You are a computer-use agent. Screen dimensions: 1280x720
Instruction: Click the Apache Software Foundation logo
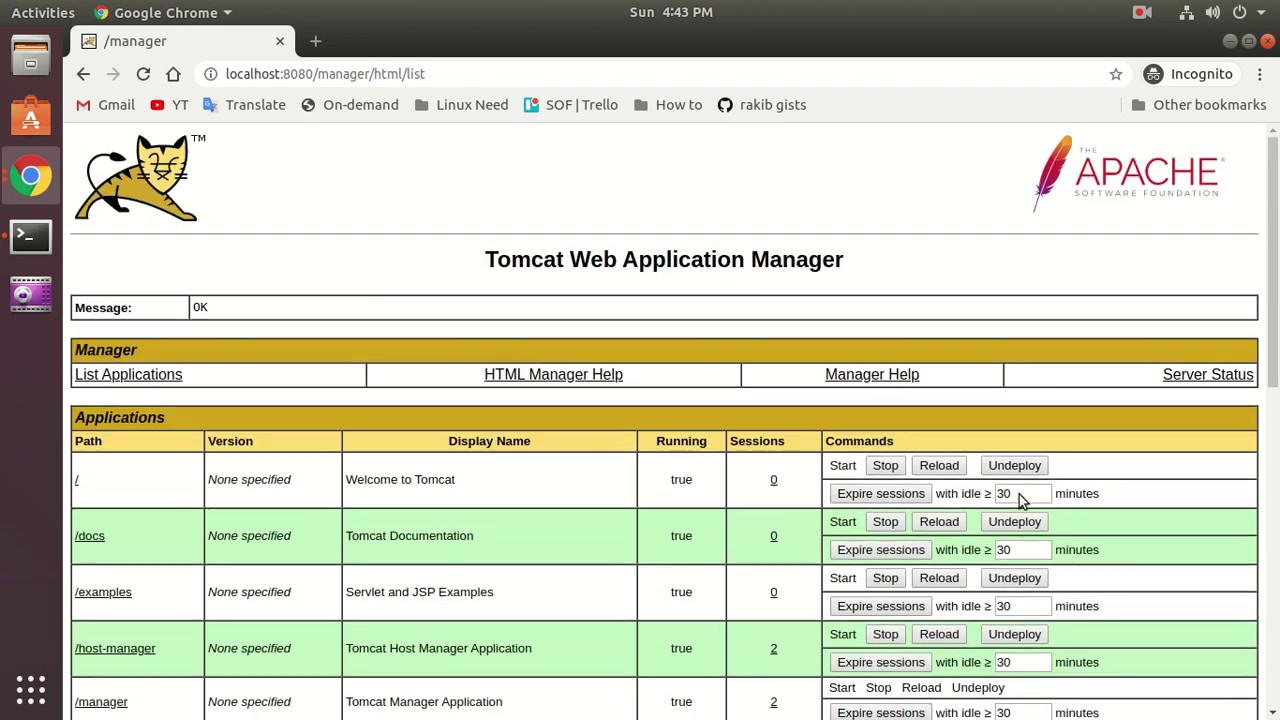click(1128, 173)
